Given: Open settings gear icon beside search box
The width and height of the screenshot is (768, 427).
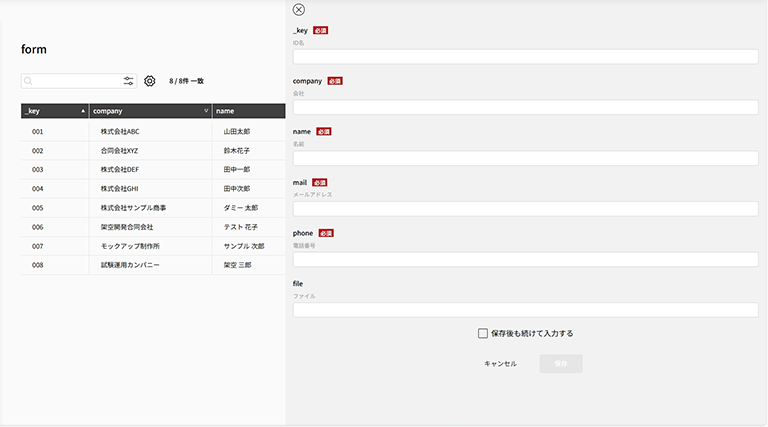Looking at the screenshot, I should pyautogui.click(x=149, y=81).
